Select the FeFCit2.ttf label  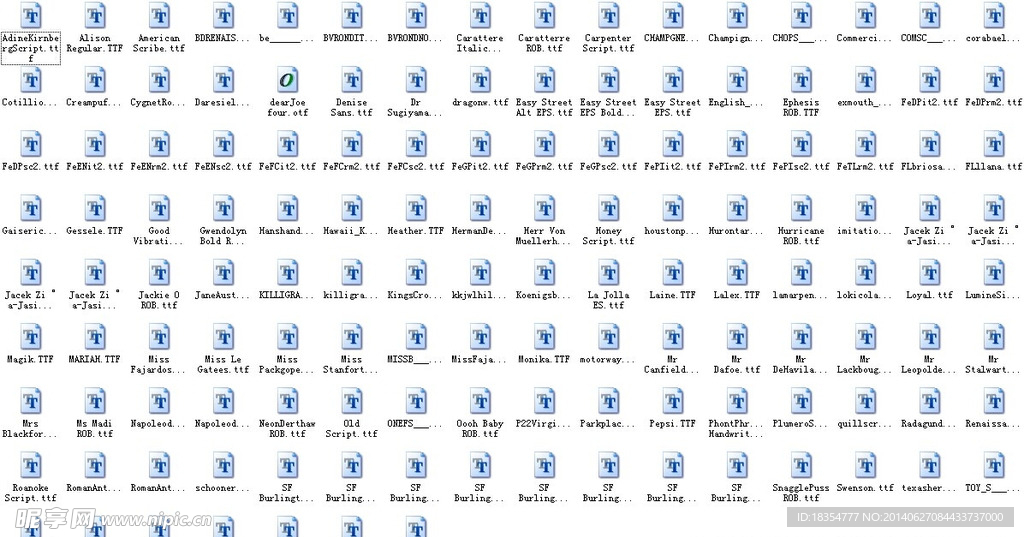click(x=287, y=167)
